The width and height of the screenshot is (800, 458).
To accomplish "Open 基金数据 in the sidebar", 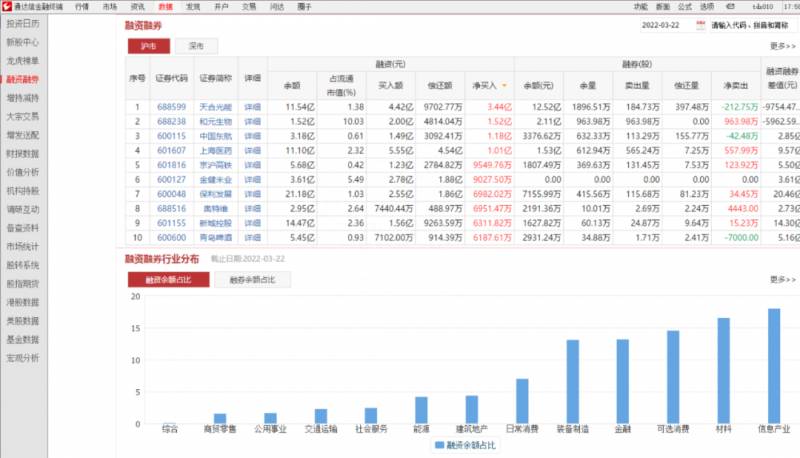I will click(x=23, y=339).
